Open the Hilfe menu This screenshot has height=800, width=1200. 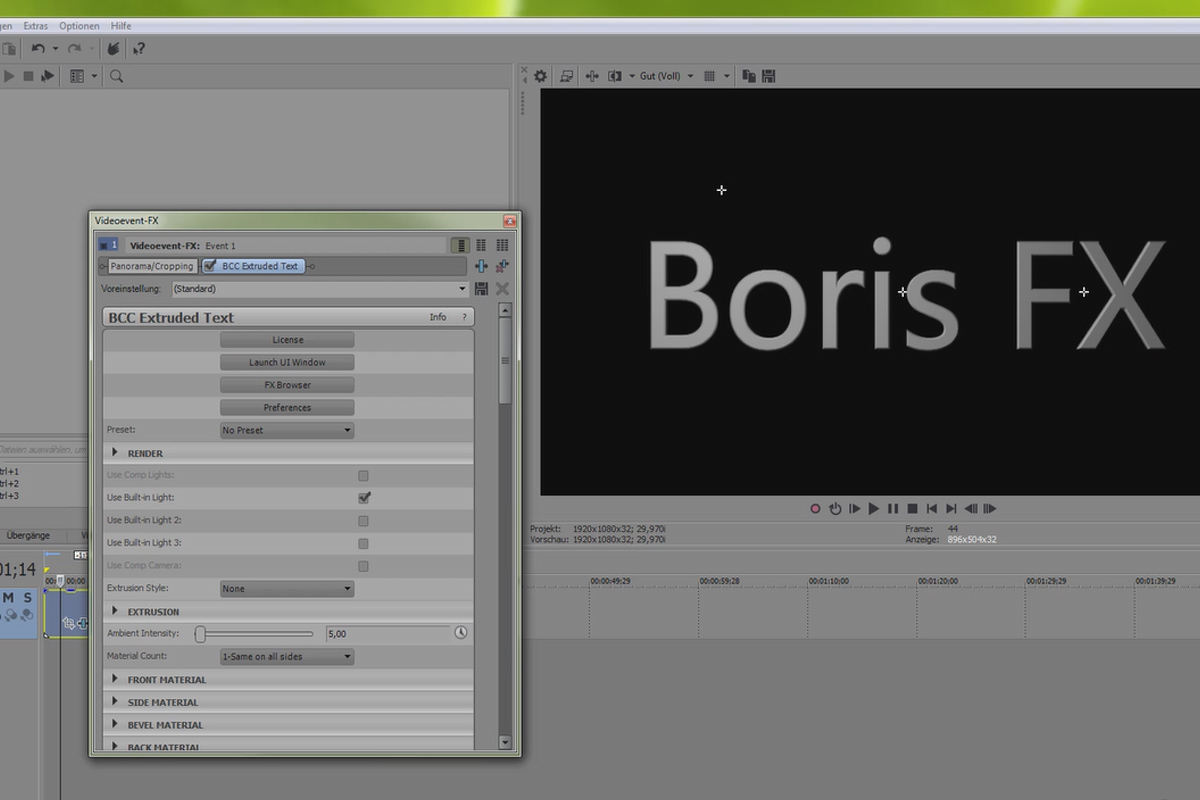[121, 26]
